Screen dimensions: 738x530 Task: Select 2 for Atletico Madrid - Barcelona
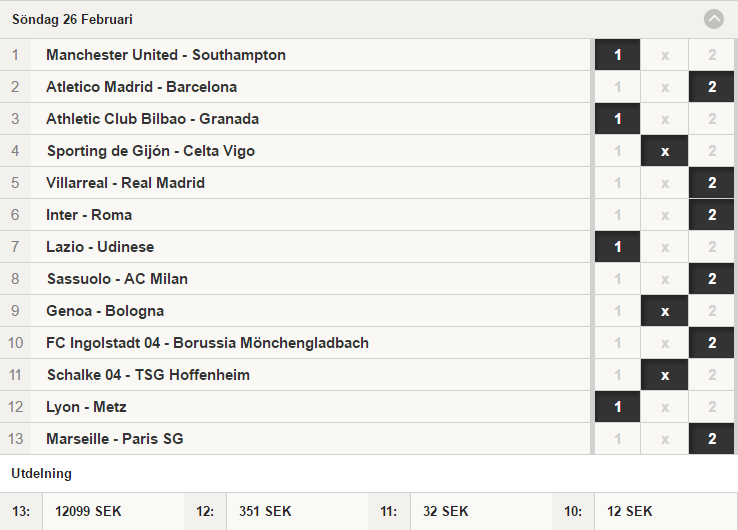[711, 87]
